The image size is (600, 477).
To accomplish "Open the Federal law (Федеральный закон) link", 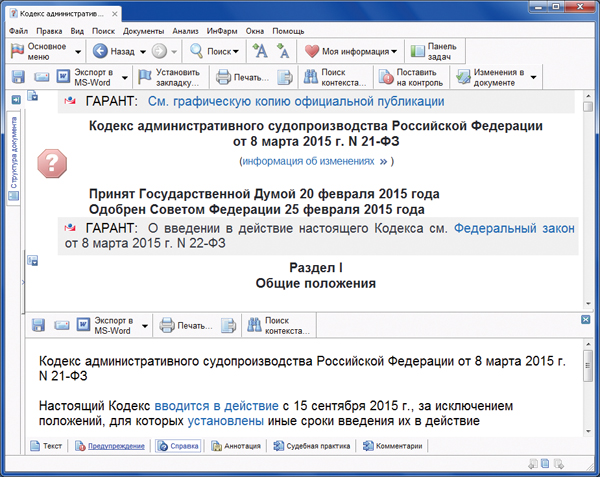I will click(514, 228).
